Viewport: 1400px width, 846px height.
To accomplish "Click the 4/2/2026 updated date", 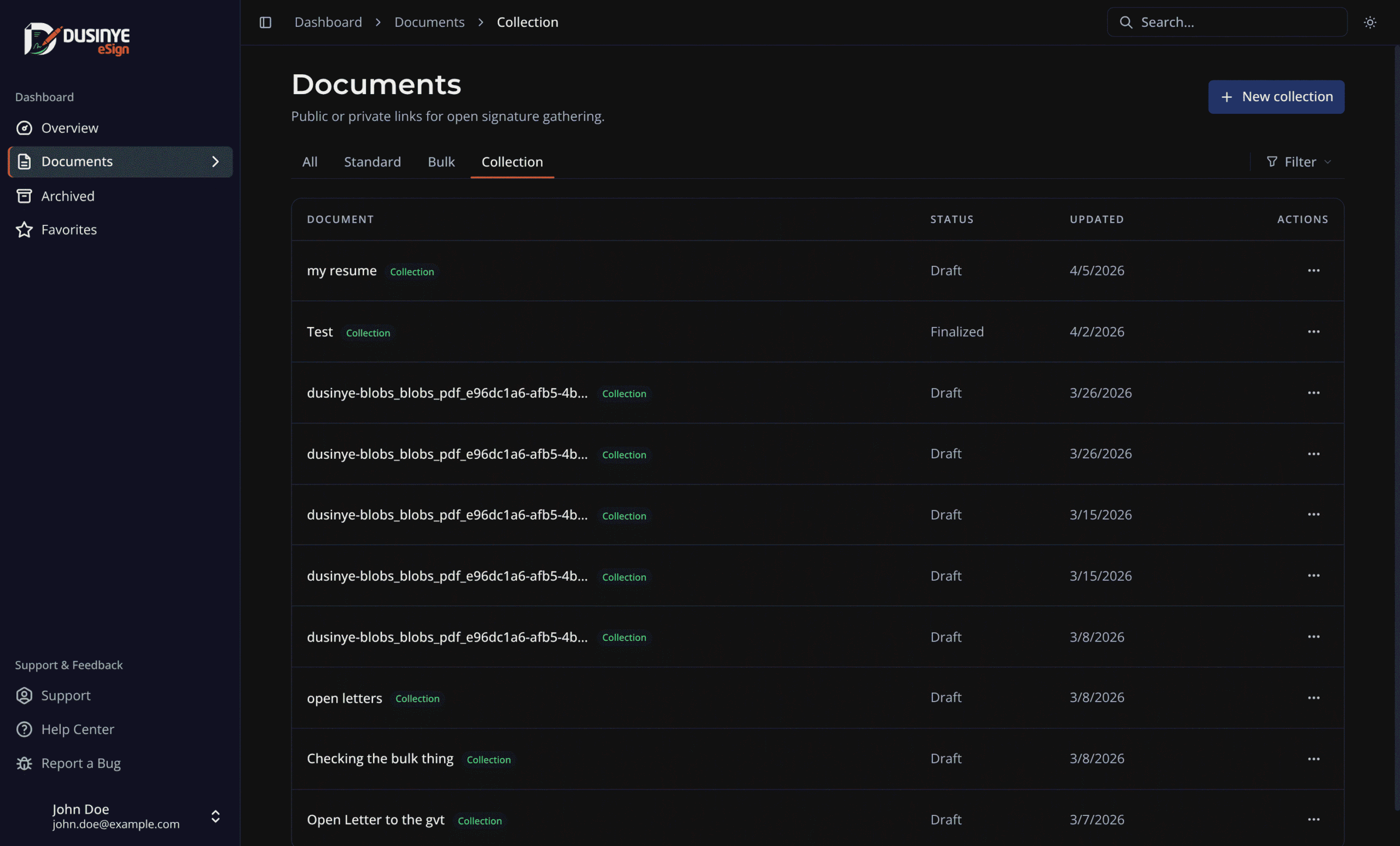I will (x=1096, y=332).
